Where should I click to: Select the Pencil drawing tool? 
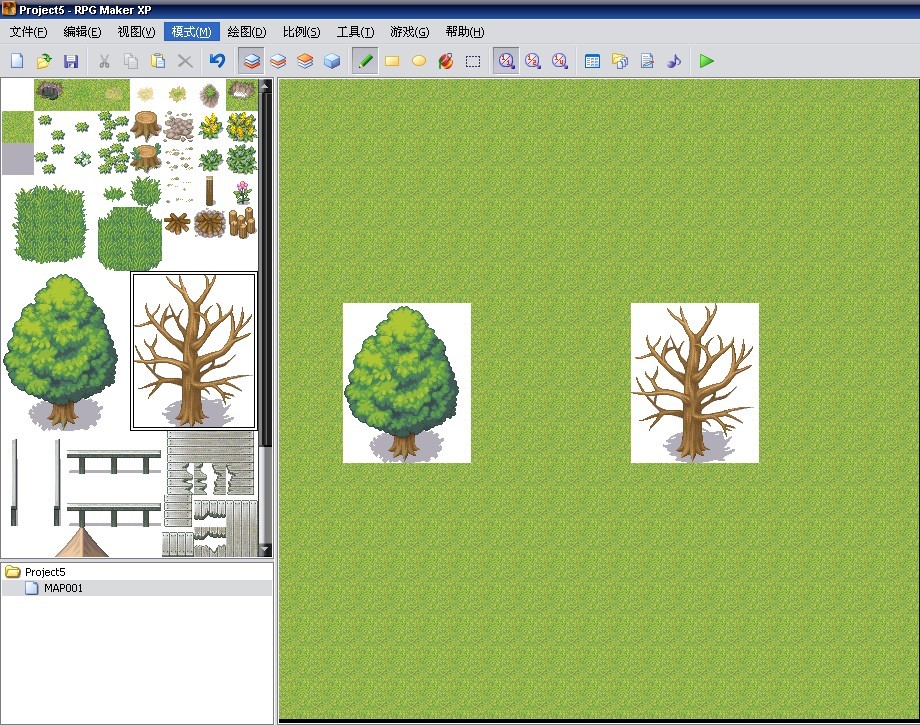coord(365,61)
